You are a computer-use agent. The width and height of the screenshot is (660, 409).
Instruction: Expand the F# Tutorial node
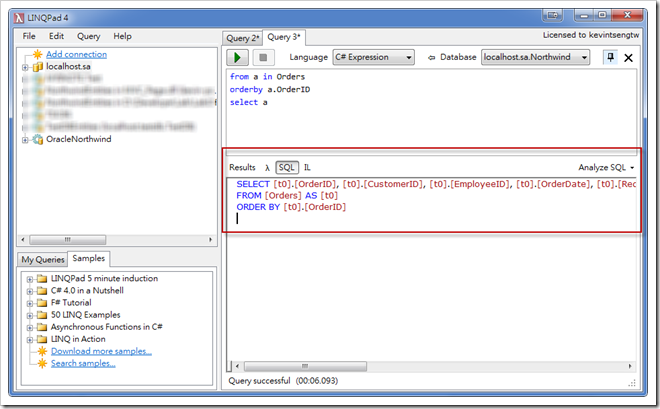click(30, 303)
